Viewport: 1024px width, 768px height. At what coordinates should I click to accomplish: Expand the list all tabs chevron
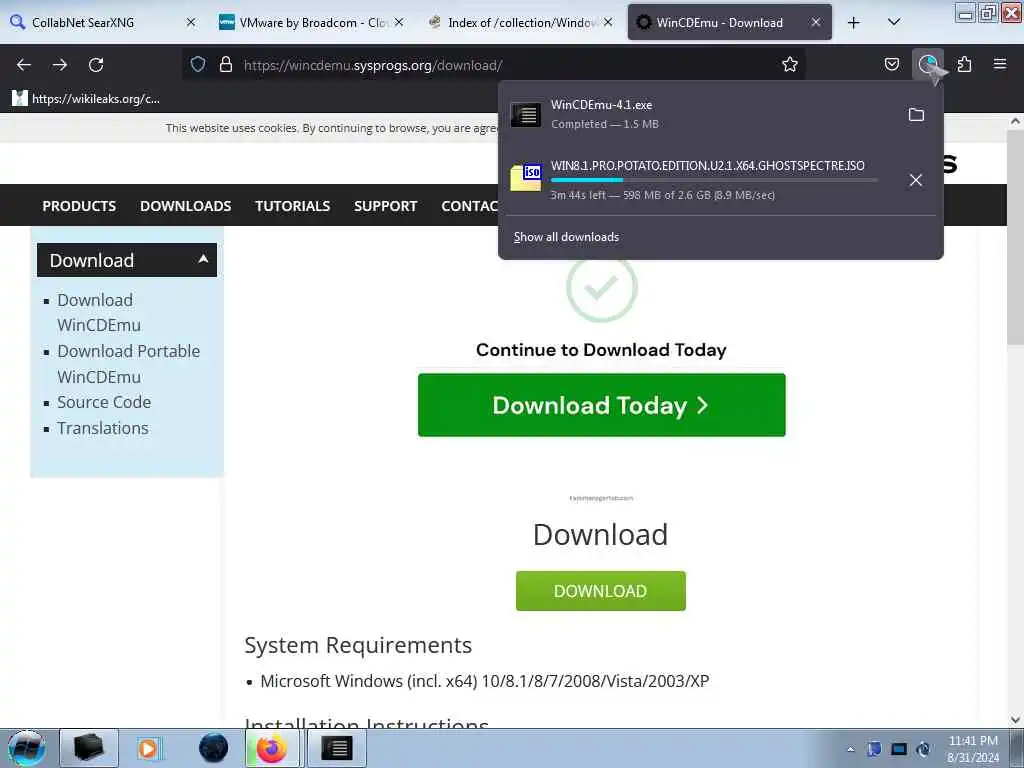[x=894, y=22]
